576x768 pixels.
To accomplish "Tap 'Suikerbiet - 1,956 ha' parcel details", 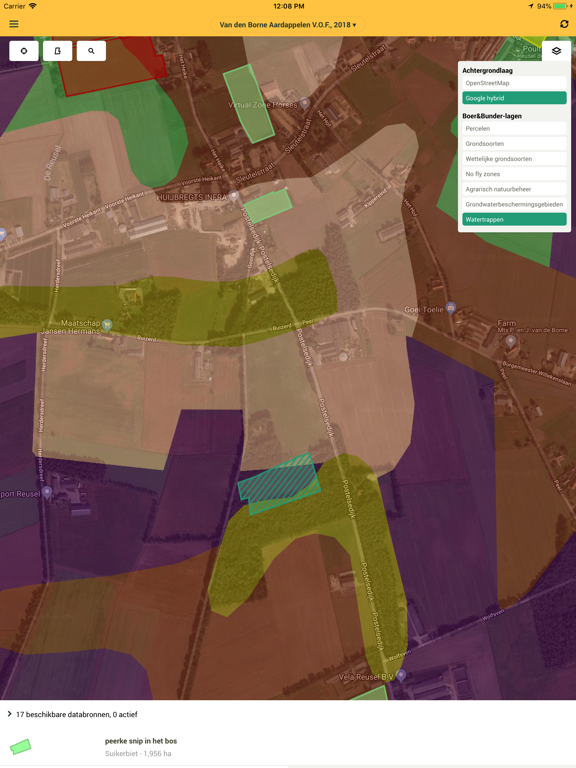I will pos(138,753).
